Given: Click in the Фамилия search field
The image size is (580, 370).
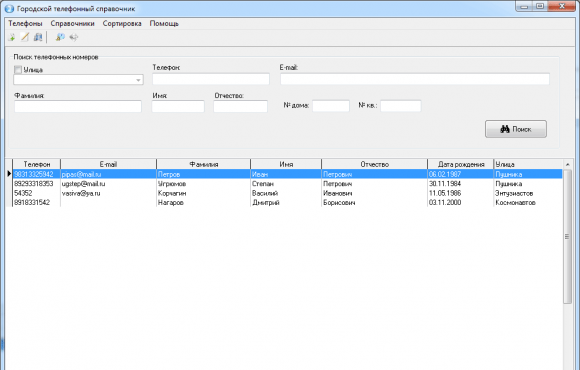Looking at the screenshot, I should coord(78,107).
